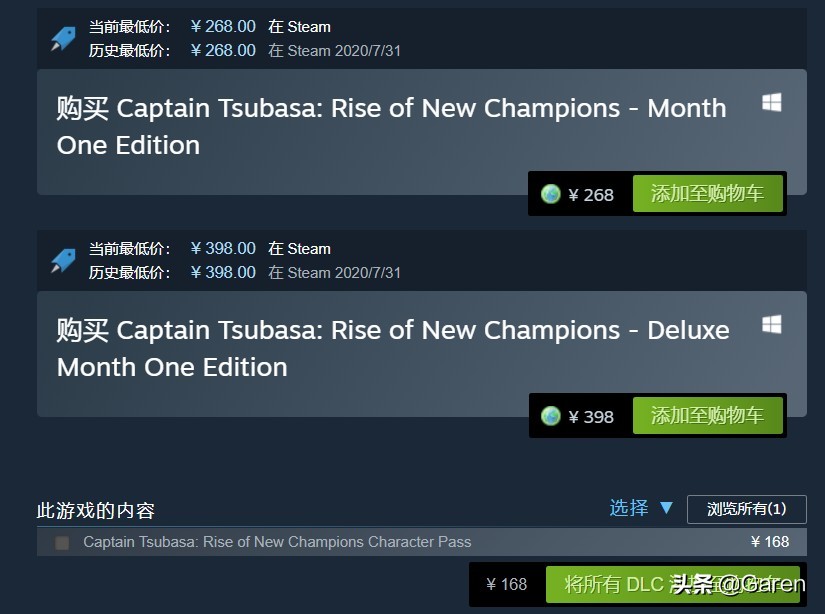
Task: Open the Captain Tsubasa Character Pass DLC link
Action: pos(277,542)
